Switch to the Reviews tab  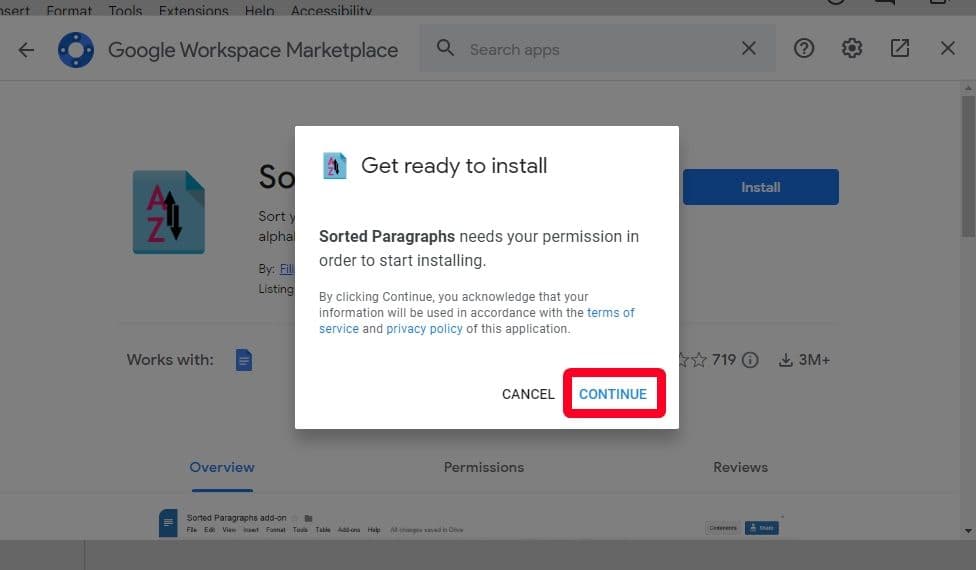pos(740,467)
